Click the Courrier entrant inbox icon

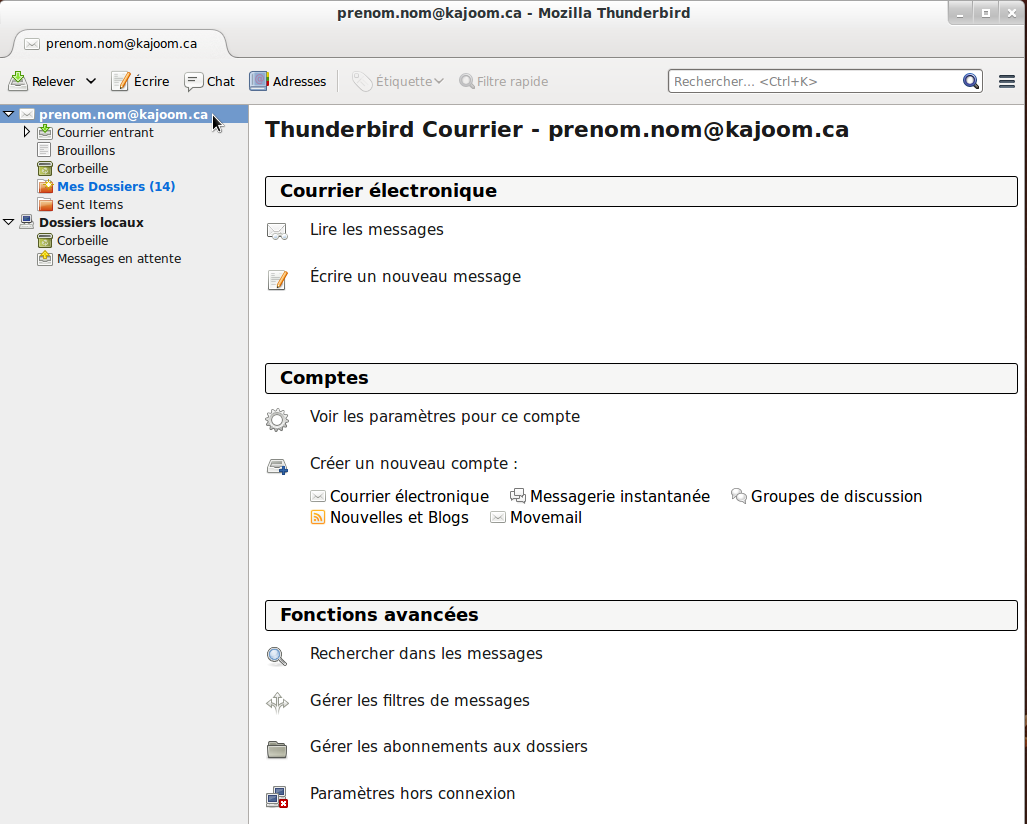[x=45, y=132]
